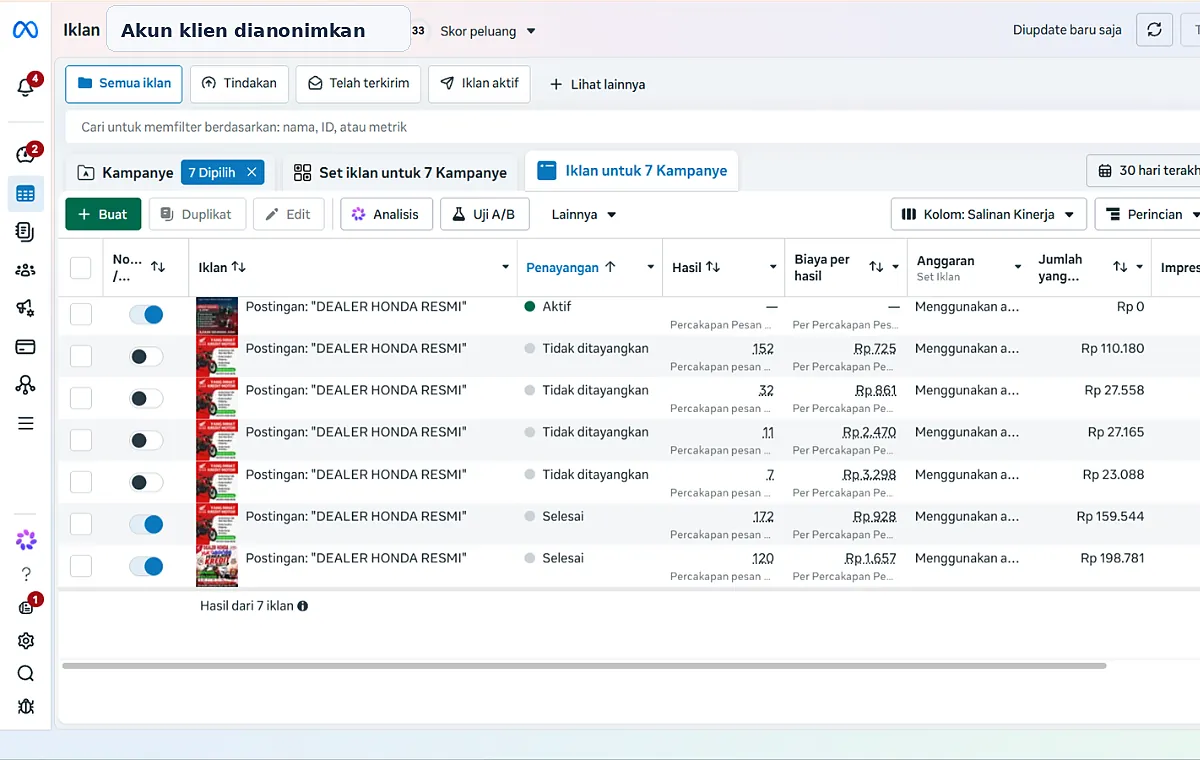This screenshot has height=760, width=1200.
Task: Open the thumbnail of the Aktif ad
Action: [217, 316]
